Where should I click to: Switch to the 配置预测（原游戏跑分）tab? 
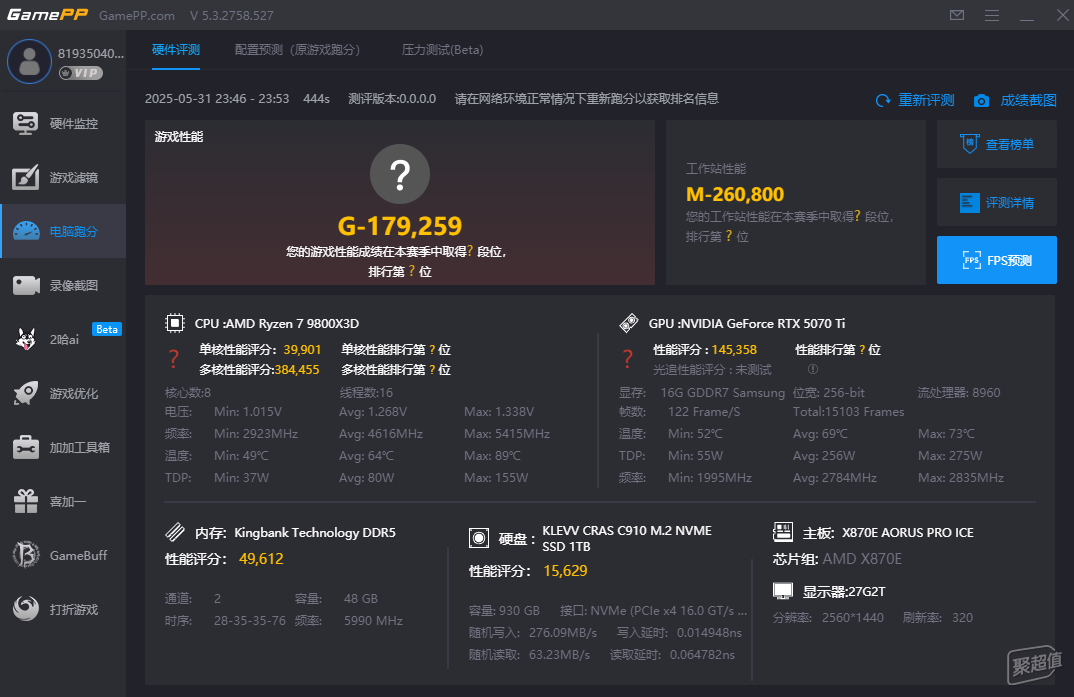[297, 50]
